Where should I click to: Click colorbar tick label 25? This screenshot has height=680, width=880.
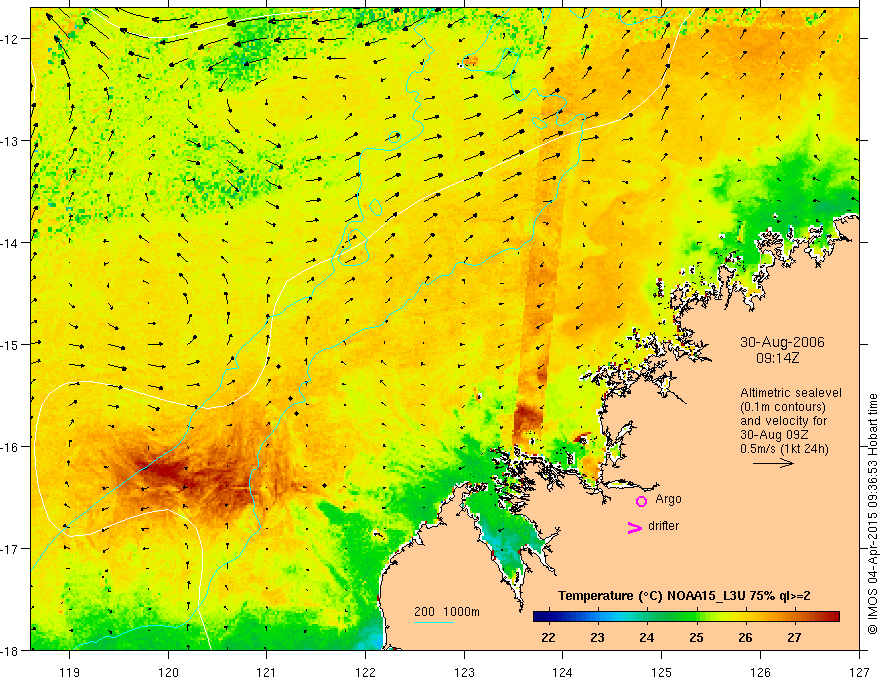point(696,638)
